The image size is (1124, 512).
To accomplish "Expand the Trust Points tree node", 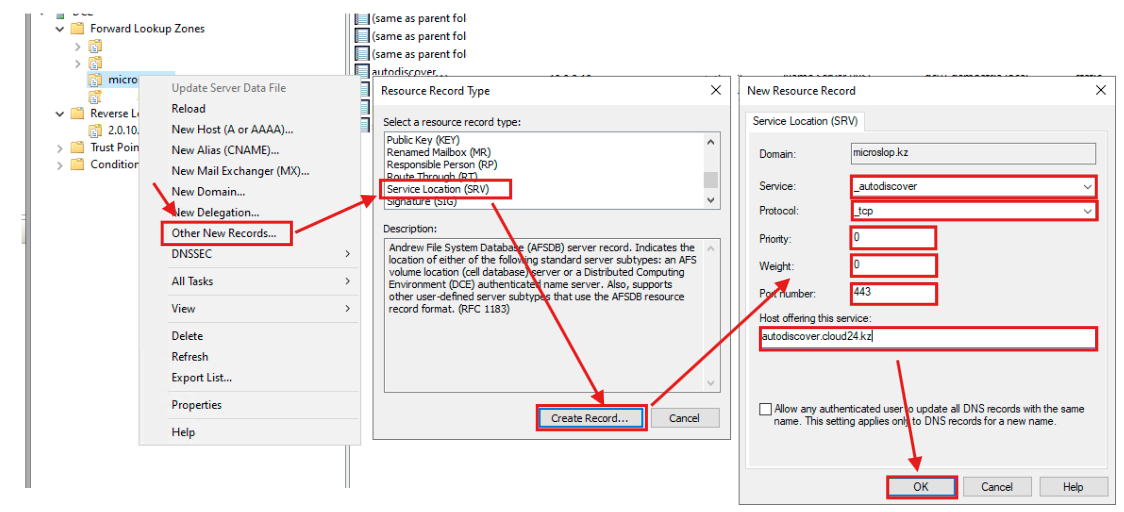I will tap(61, 147).
